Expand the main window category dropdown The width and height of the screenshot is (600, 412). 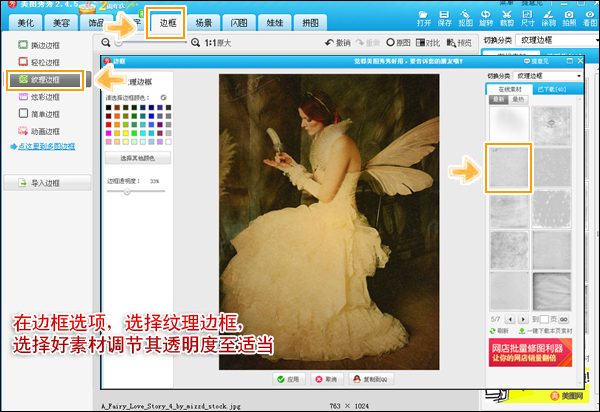click(562, 39)
